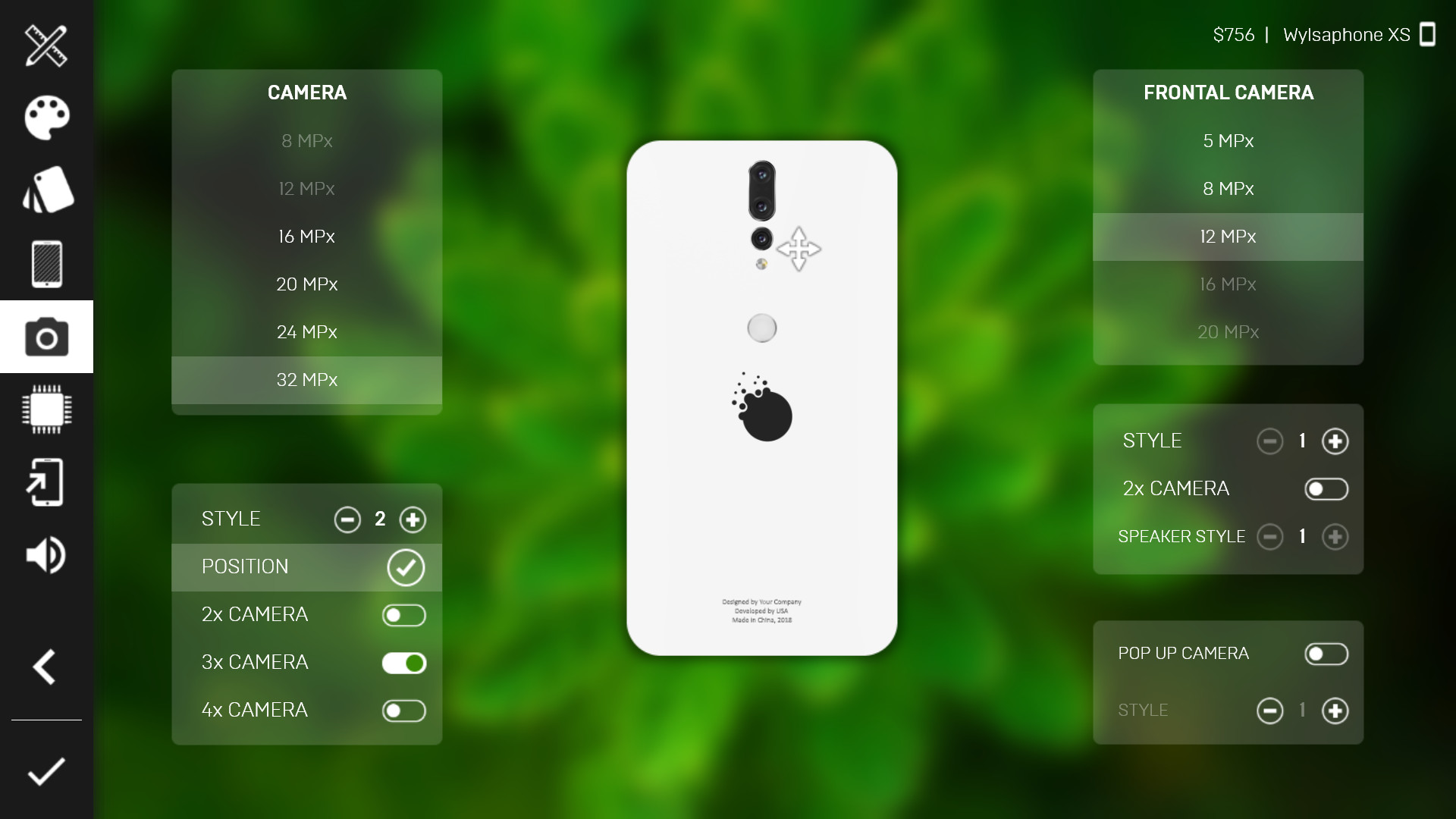This screenshot has height=819, width=1456.
Task: Select the import/export icon
Action: pos(46,483)
